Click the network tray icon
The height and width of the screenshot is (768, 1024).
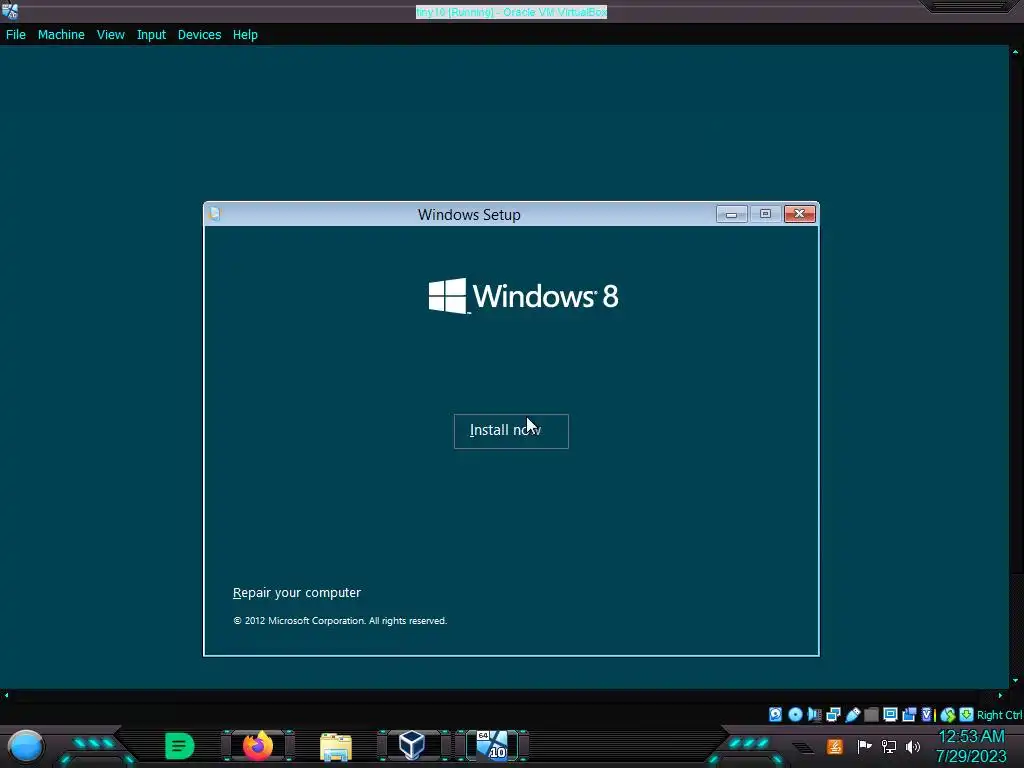pos(889,746)
